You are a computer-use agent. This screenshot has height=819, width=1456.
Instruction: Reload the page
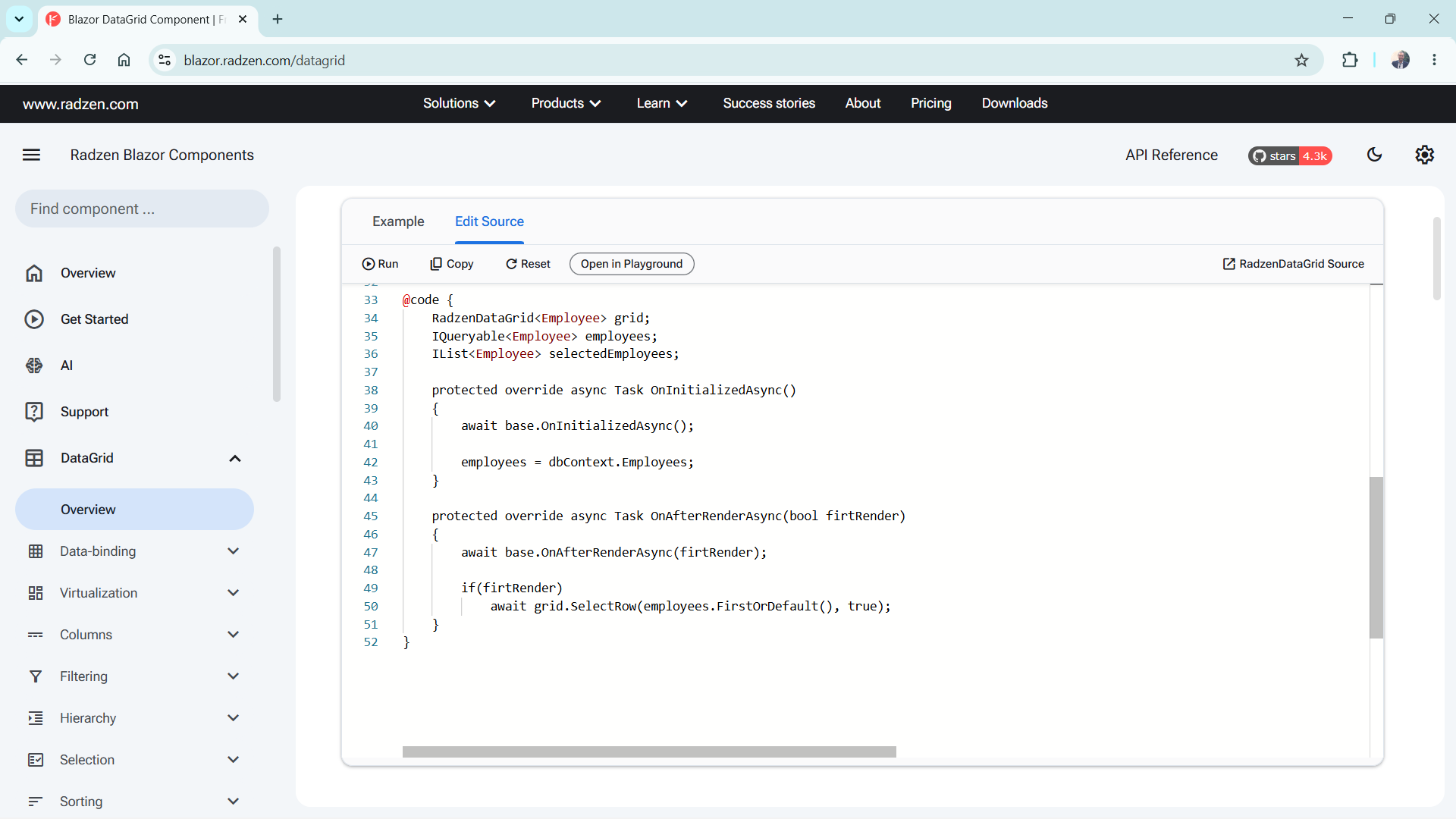point(89,60)
